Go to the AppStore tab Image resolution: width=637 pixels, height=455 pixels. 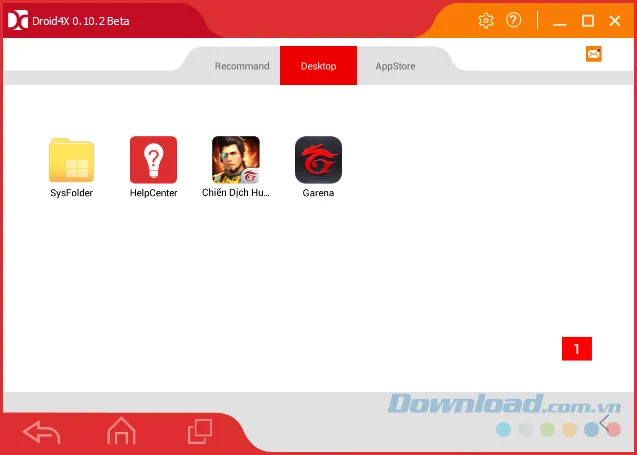click(395, 66)
